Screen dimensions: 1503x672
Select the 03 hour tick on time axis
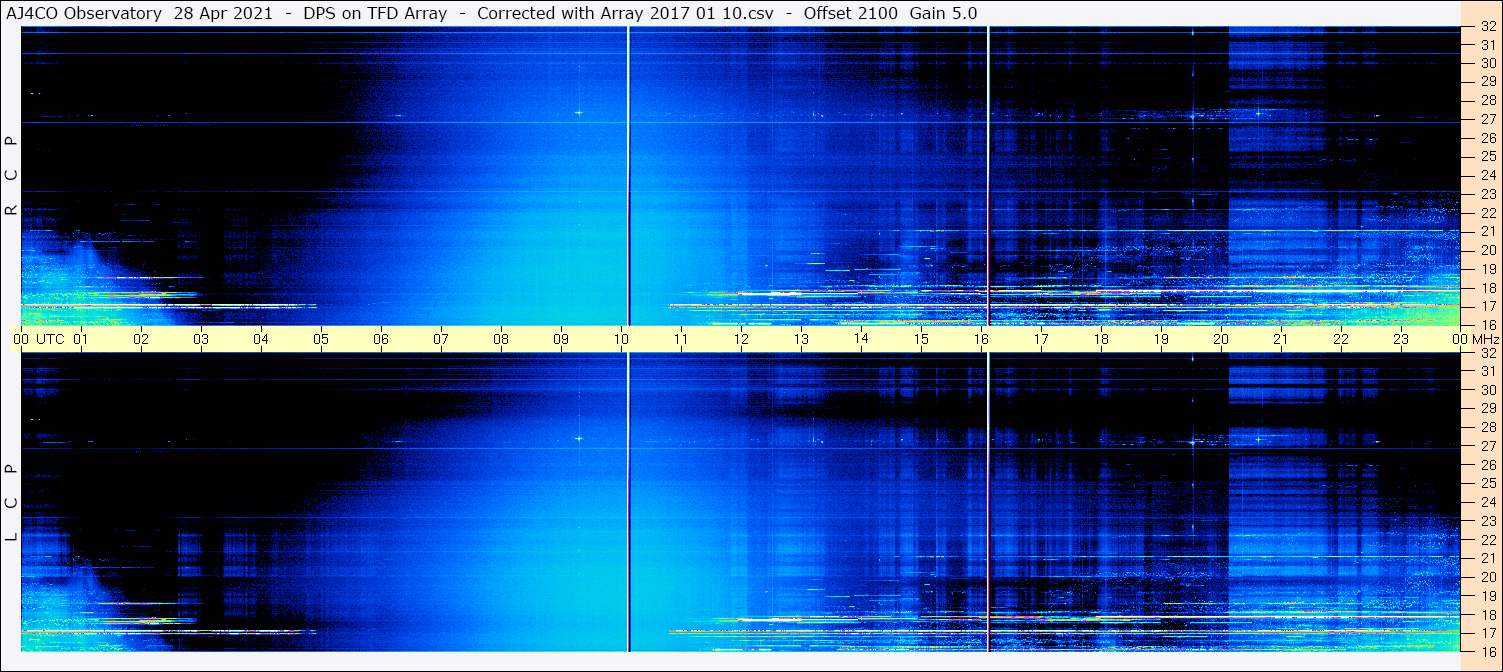coord(200,339)
